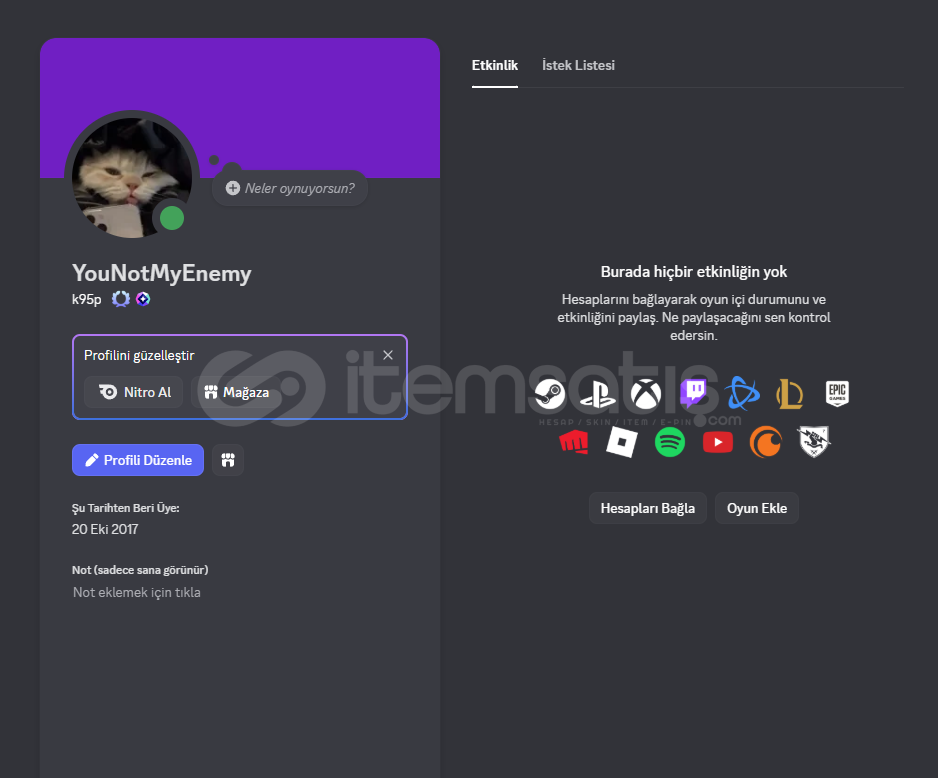Screen dimensions: 938x778
Task: Click the YouNotMyEnemy display name
Action: tap(162, 273)
